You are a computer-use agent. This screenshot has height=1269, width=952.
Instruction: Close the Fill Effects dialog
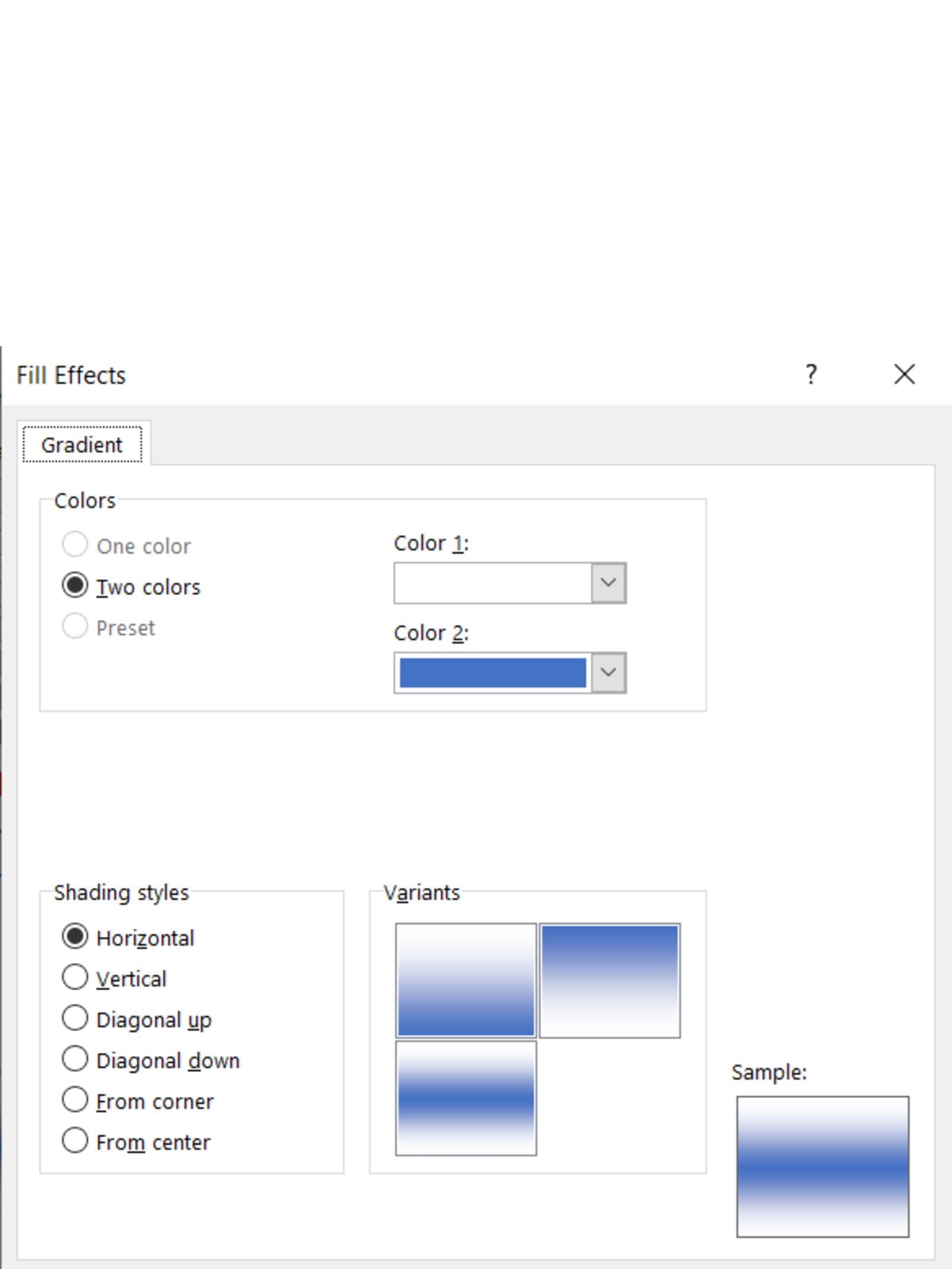904,375
